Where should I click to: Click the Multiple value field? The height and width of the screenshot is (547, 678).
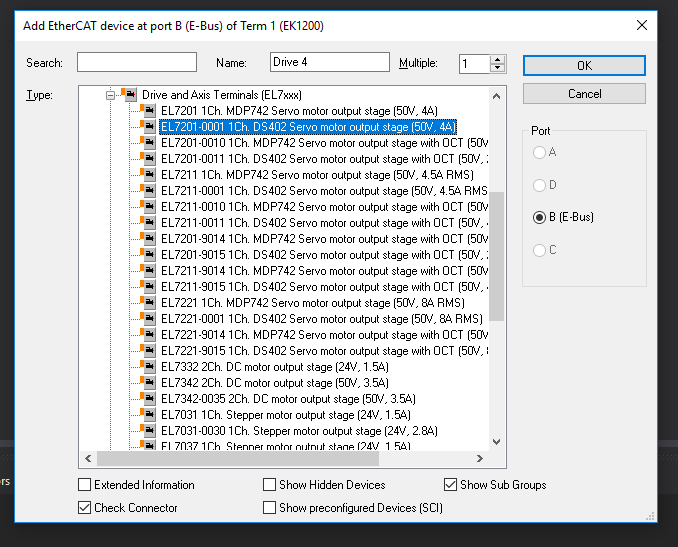pyautogui.click(x=474, y=64)
